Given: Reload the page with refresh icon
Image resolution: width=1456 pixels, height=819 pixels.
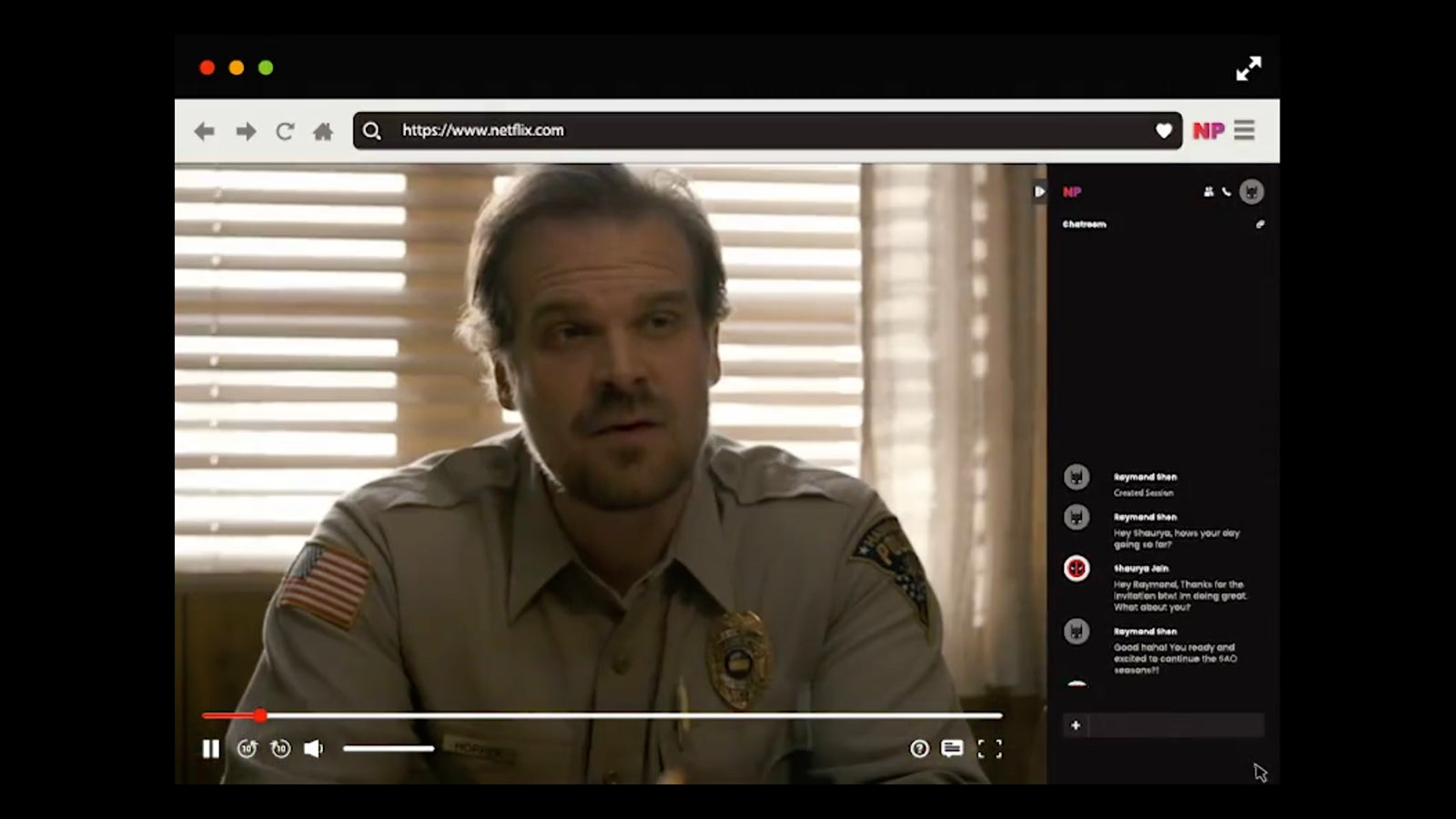Looking at the screenshot, I should 285,132.
